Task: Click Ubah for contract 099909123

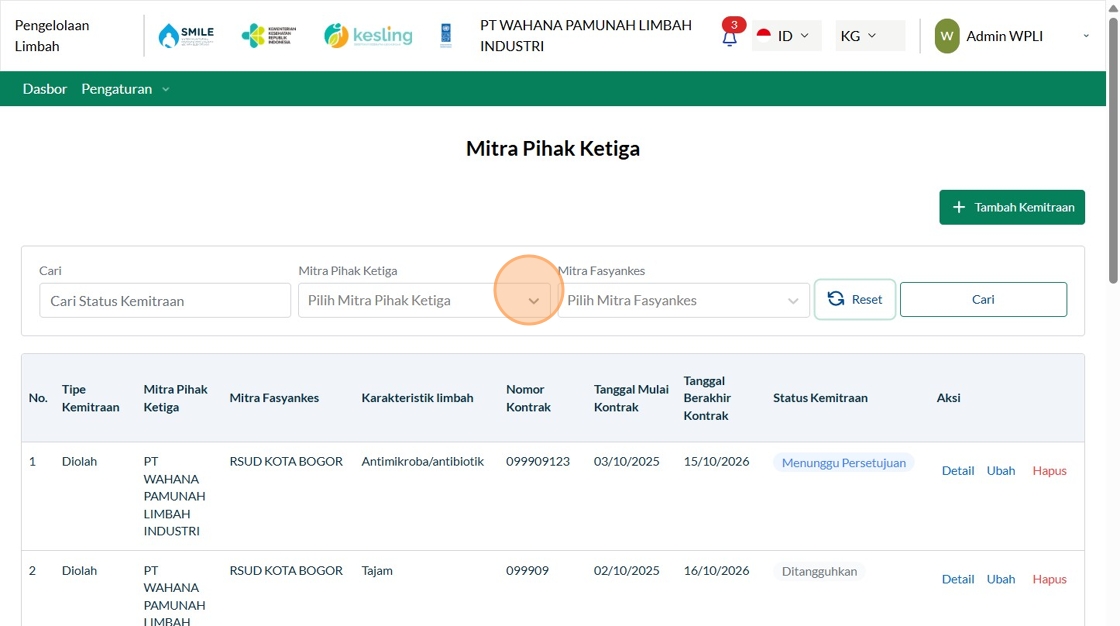Action: pos(1001,470)
